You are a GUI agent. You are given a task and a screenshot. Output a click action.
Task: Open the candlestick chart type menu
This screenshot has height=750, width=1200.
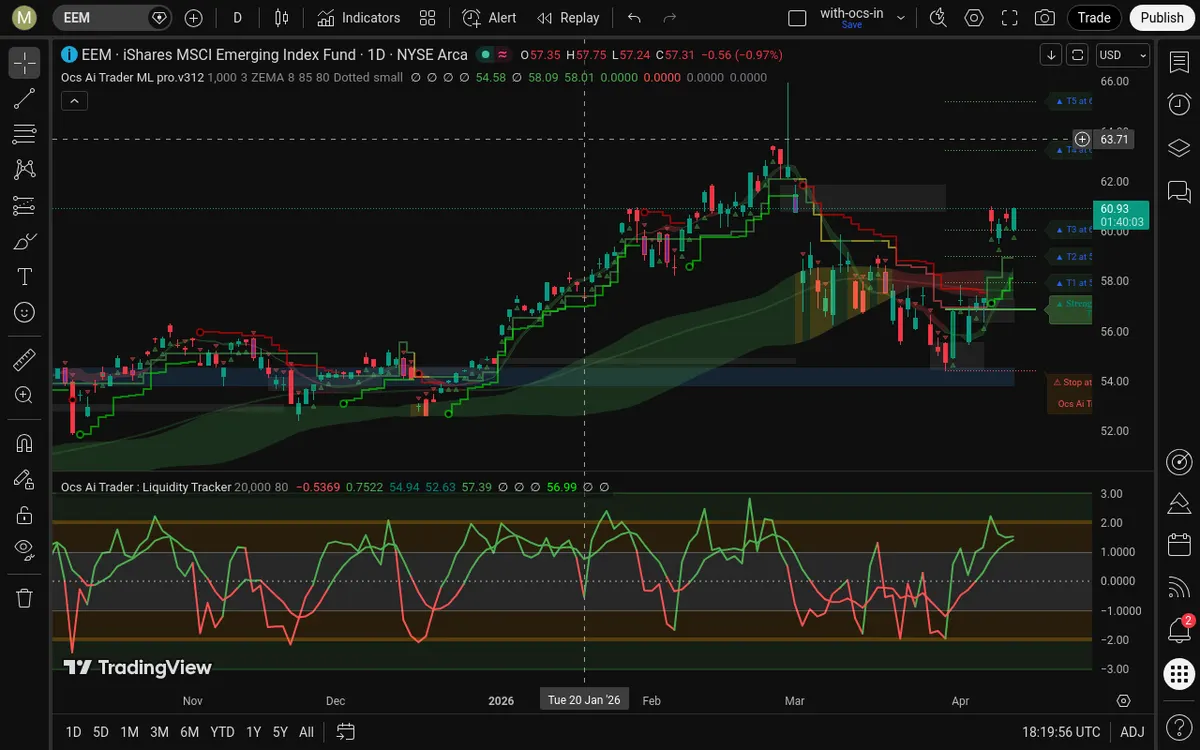[282, 17]
